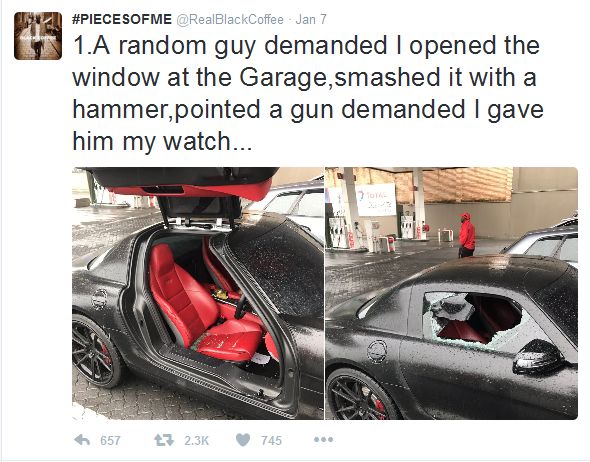Click the side mirror in right photo
Screen dimensions: 590x462
pyautogui.click(x=539, y=357)
